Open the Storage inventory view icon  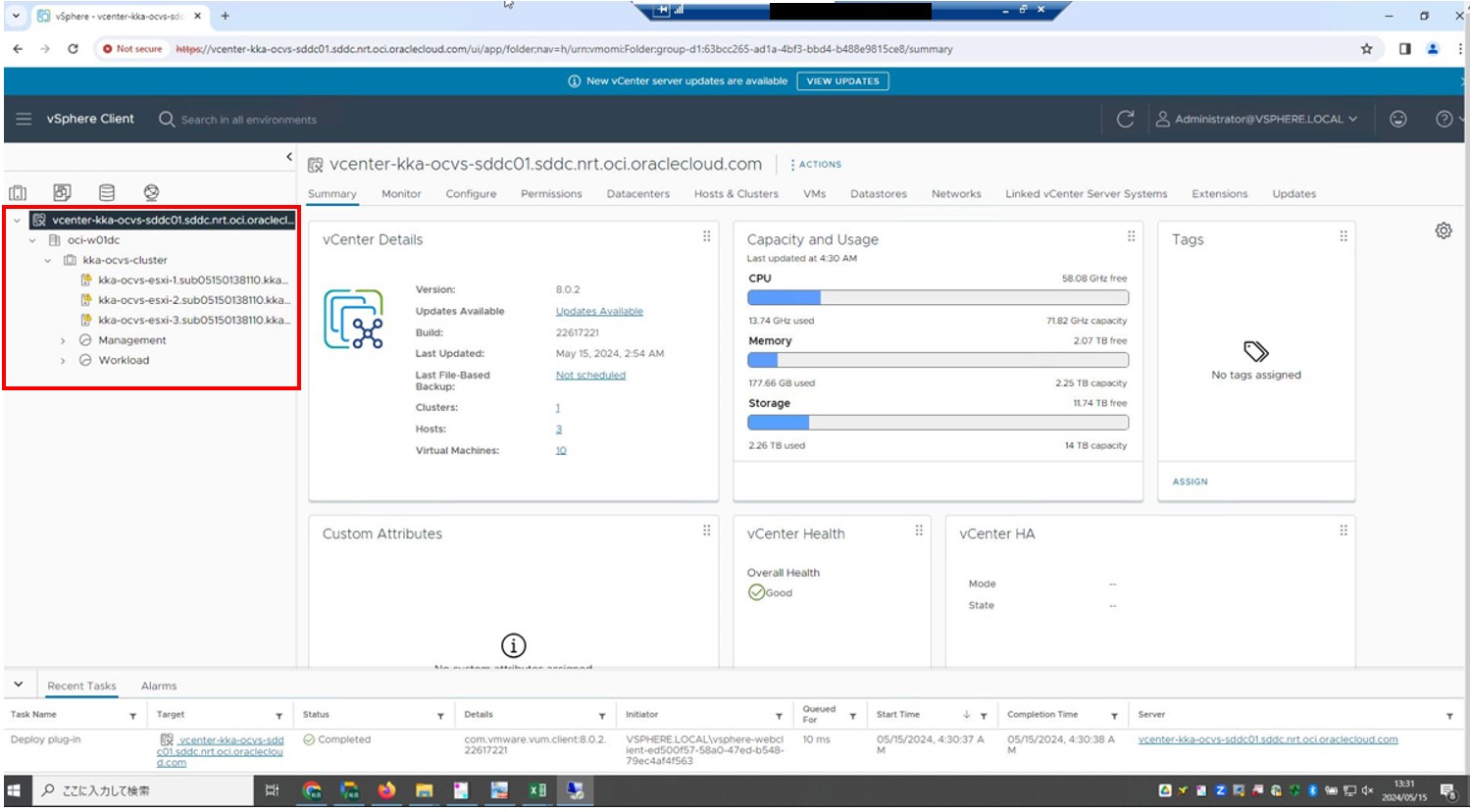107,193
